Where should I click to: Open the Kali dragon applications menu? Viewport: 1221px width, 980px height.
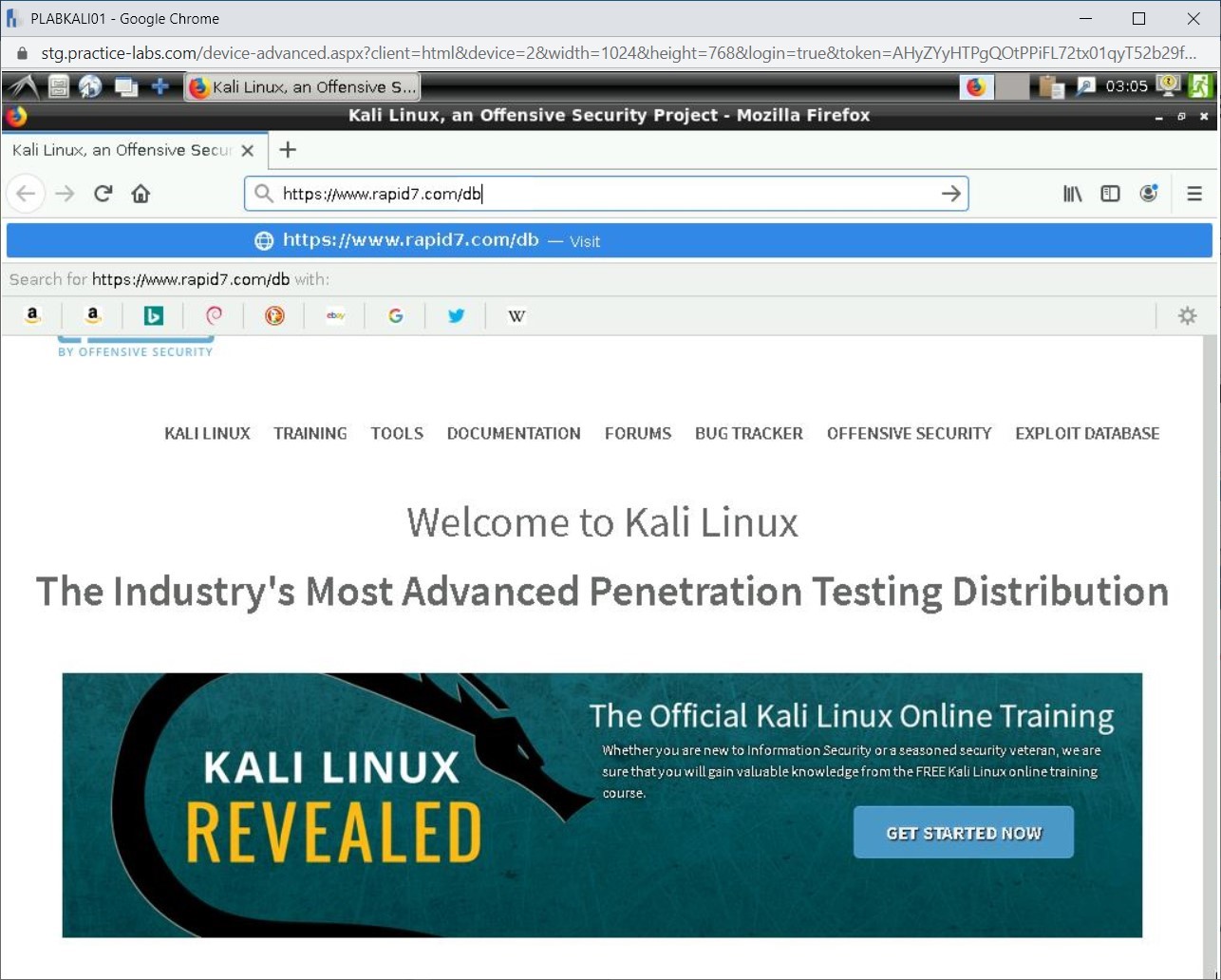point(21,86)
